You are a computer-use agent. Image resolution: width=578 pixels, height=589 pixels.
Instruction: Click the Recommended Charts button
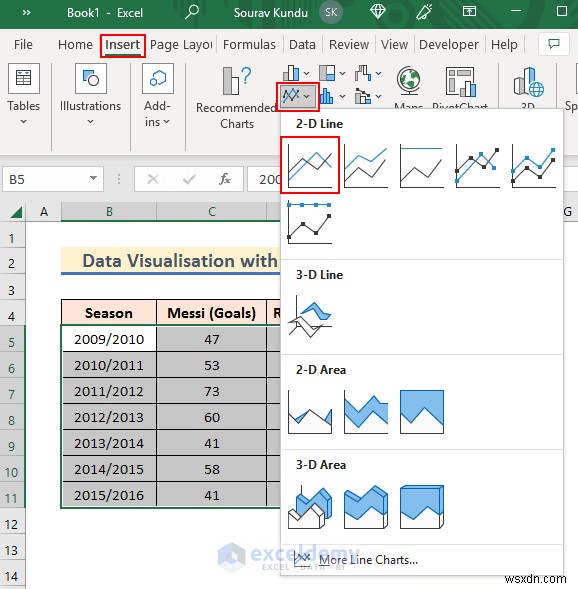tap(237, 98)
